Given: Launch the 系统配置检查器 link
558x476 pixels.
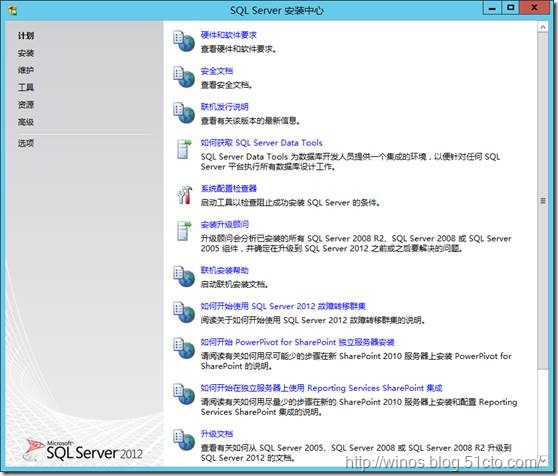Looking at the screenshot, I should pos(228,188).
